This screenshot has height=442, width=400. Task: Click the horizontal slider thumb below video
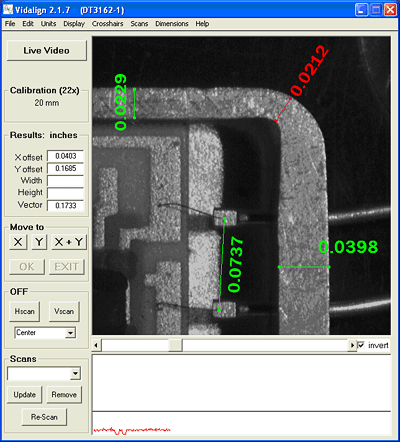(175, 345)
